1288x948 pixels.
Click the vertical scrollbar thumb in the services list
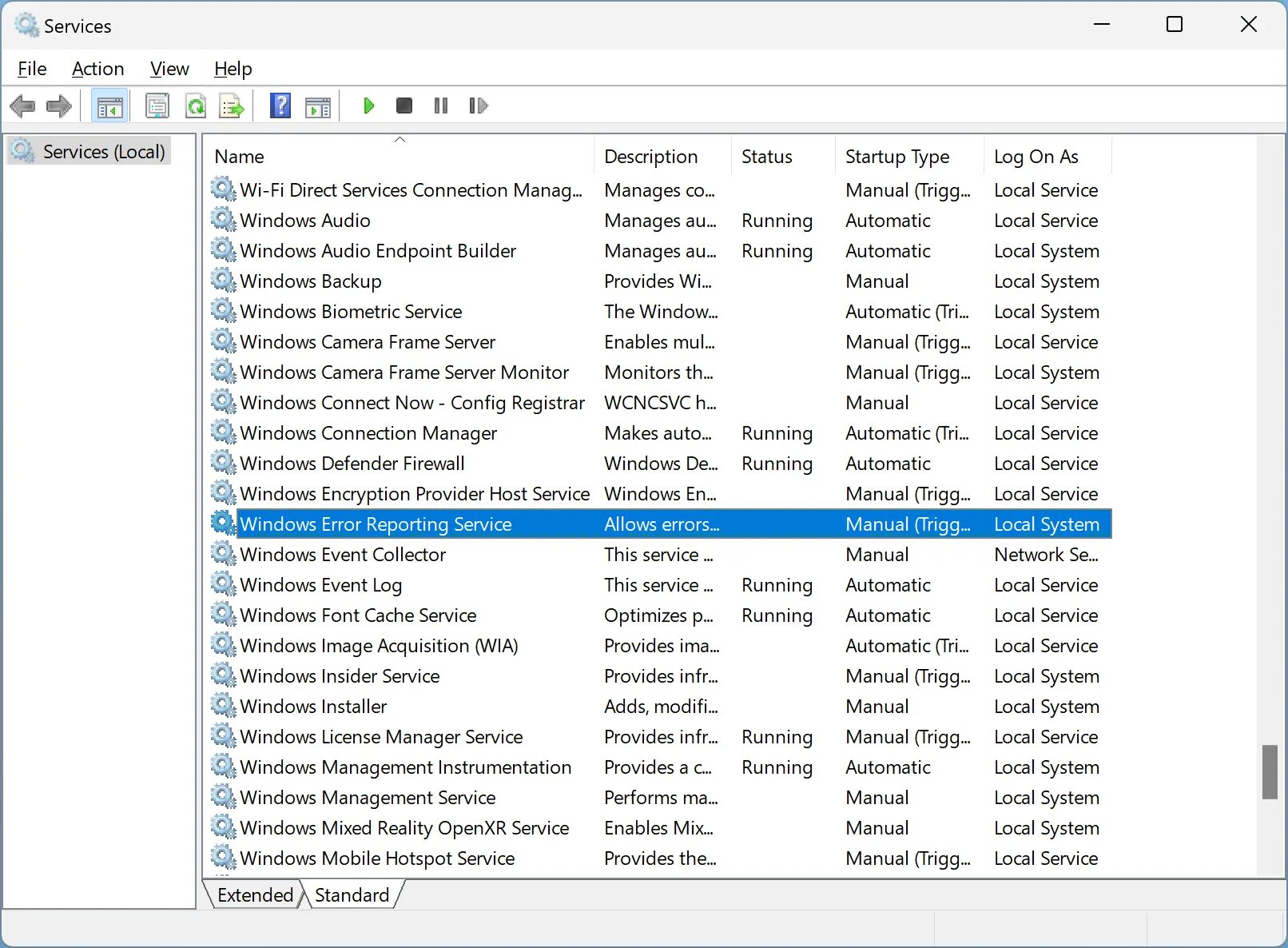1270,771
